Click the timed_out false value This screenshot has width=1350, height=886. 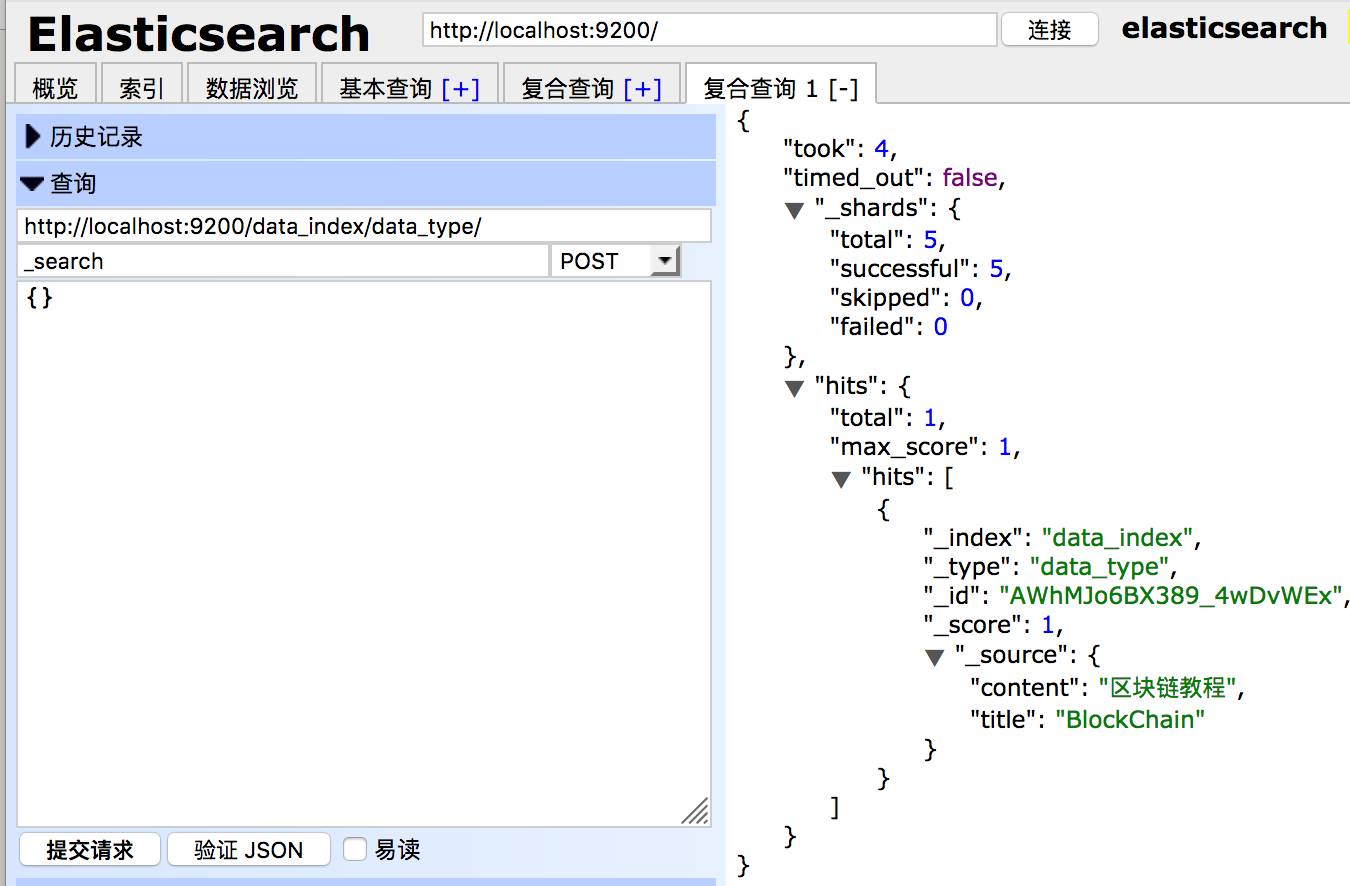click(970, 178)
